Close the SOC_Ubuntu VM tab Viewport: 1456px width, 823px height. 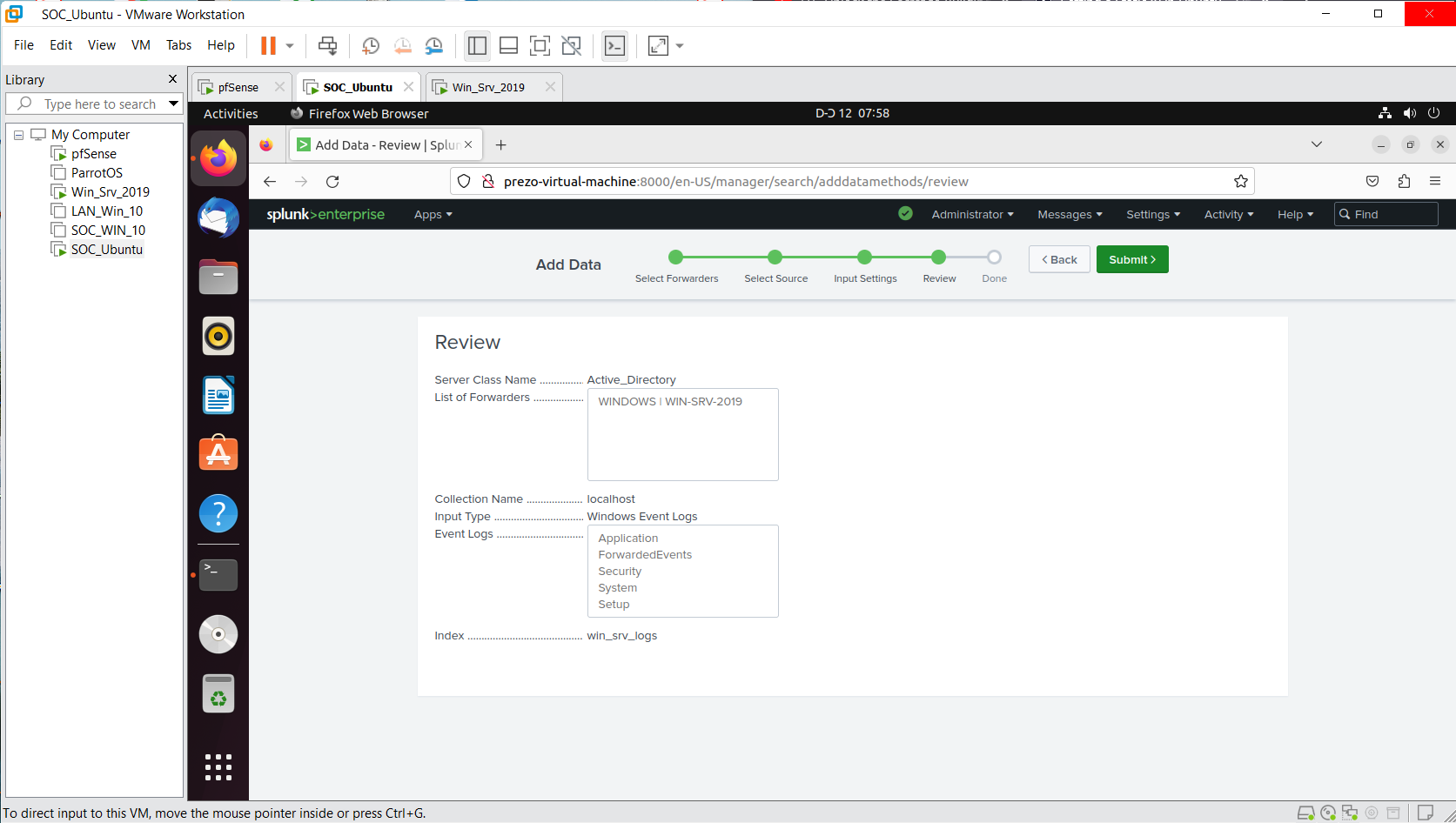[x=408, y=87]
